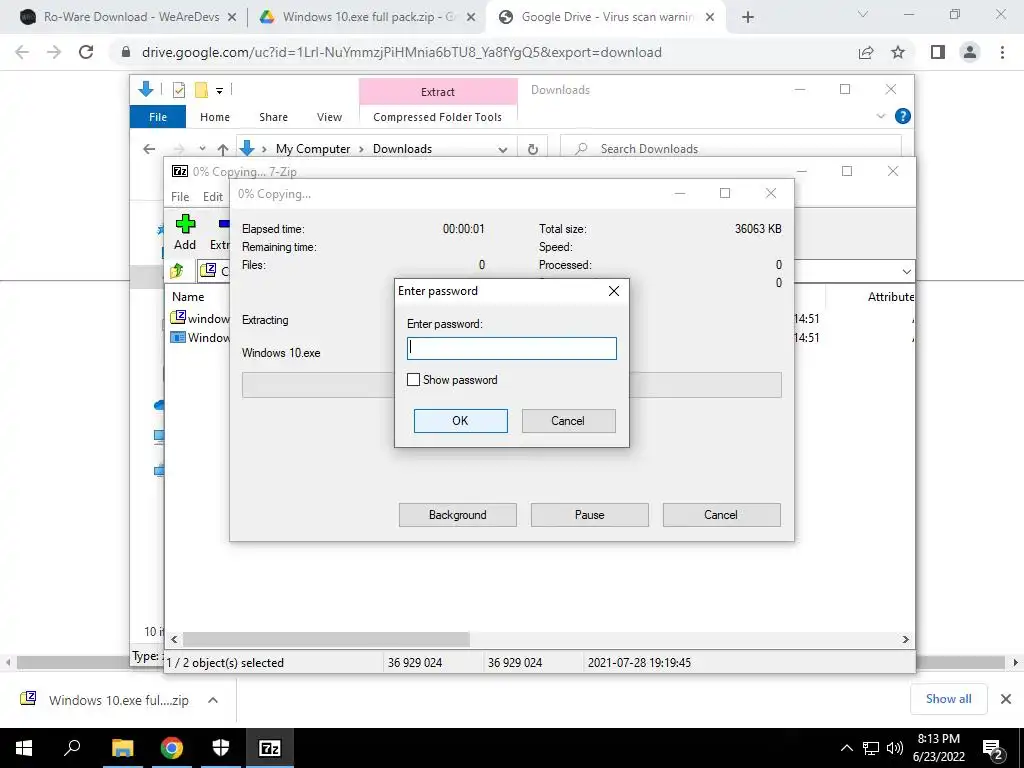Close the Chrome downloads bar

pos(1006,699)
